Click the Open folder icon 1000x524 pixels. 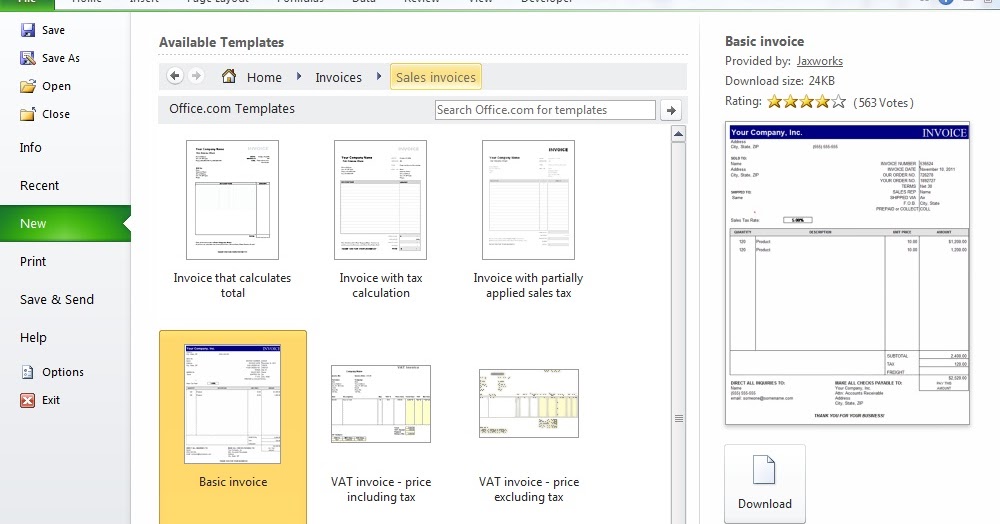[27, 86]
